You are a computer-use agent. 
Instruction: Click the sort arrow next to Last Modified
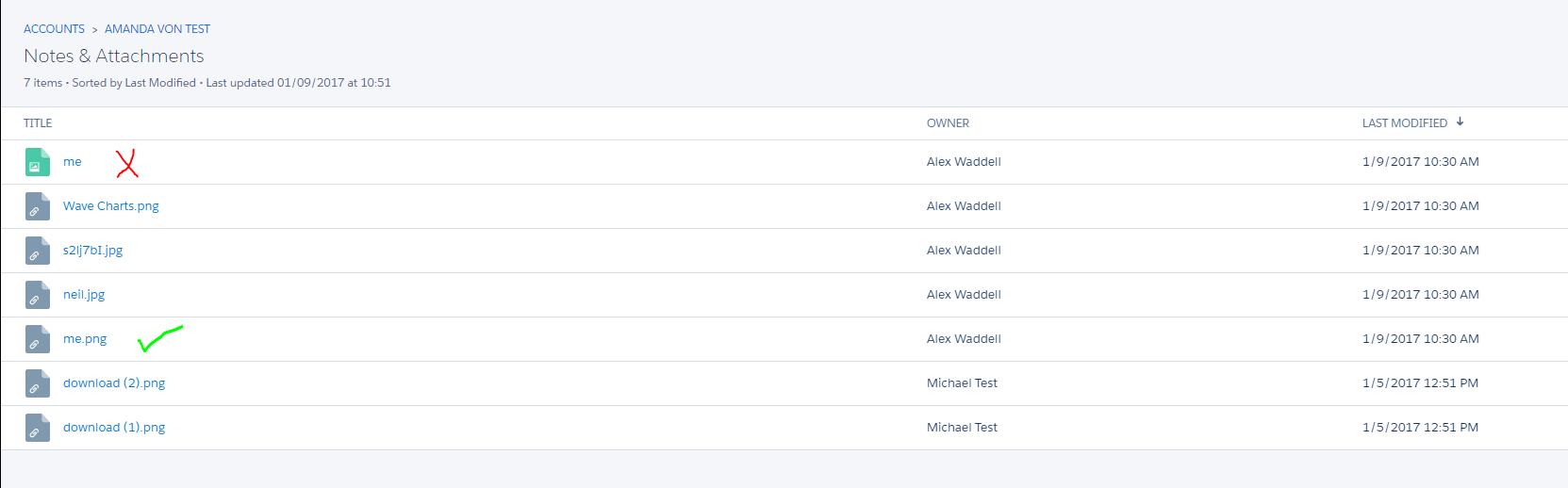1460,122
